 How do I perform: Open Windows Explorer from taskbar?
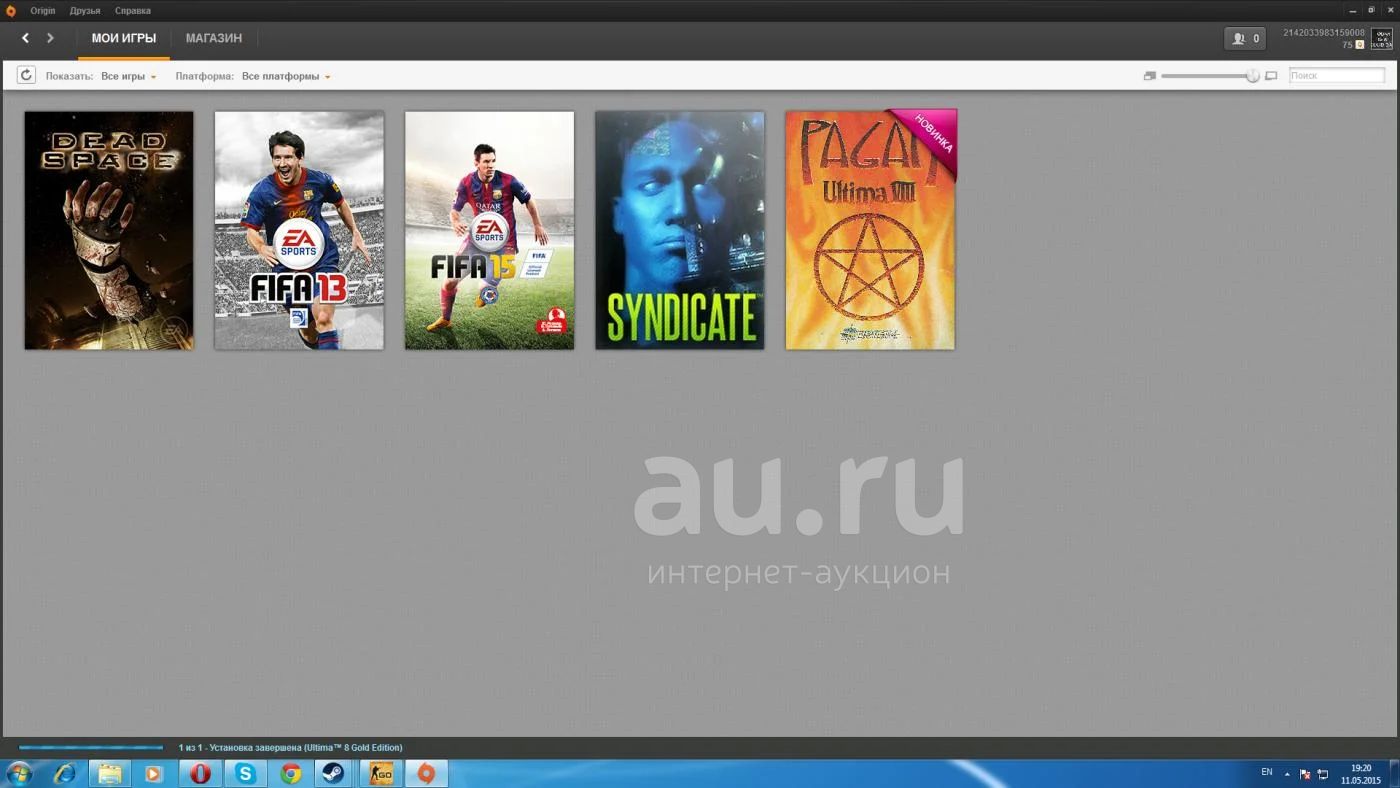coord(109,773)
